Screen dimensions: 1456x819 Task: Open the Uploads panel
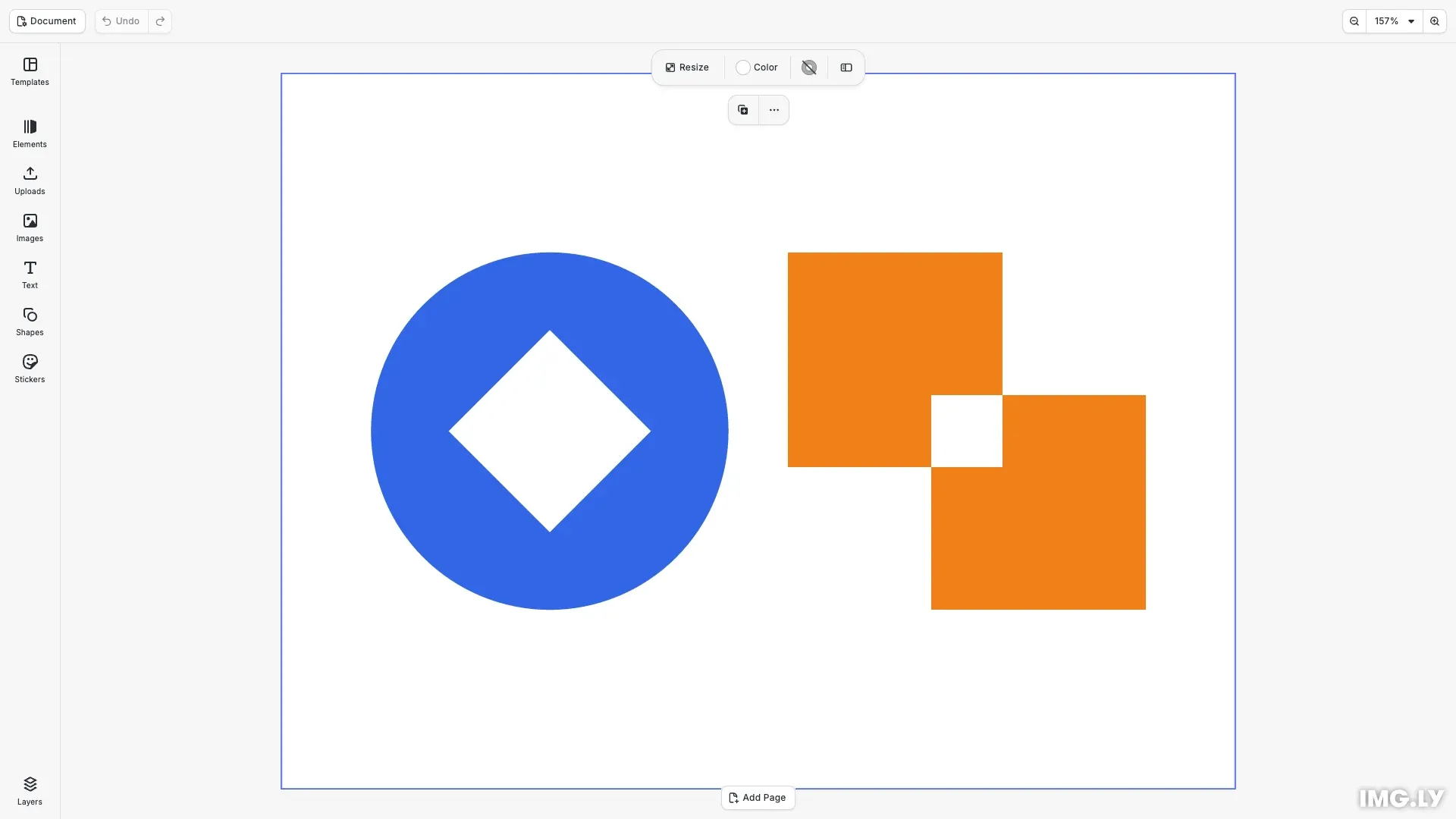point(30,181)
